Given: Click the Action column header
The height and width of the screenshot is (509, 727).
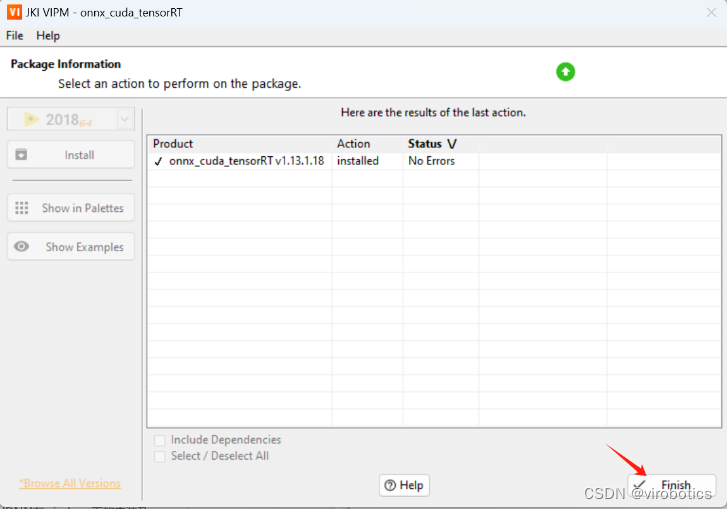Looking at the screenshot, I should (x=367, y=144).
